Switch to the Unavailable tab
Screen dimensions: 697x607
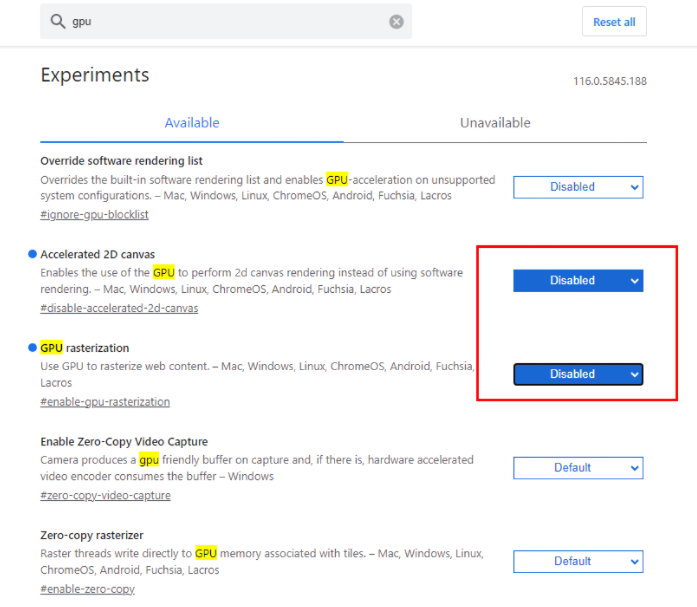click(x=495, y=123)
